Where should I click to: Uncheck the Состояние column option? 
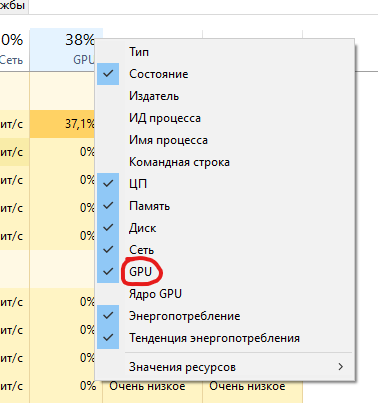225,74
